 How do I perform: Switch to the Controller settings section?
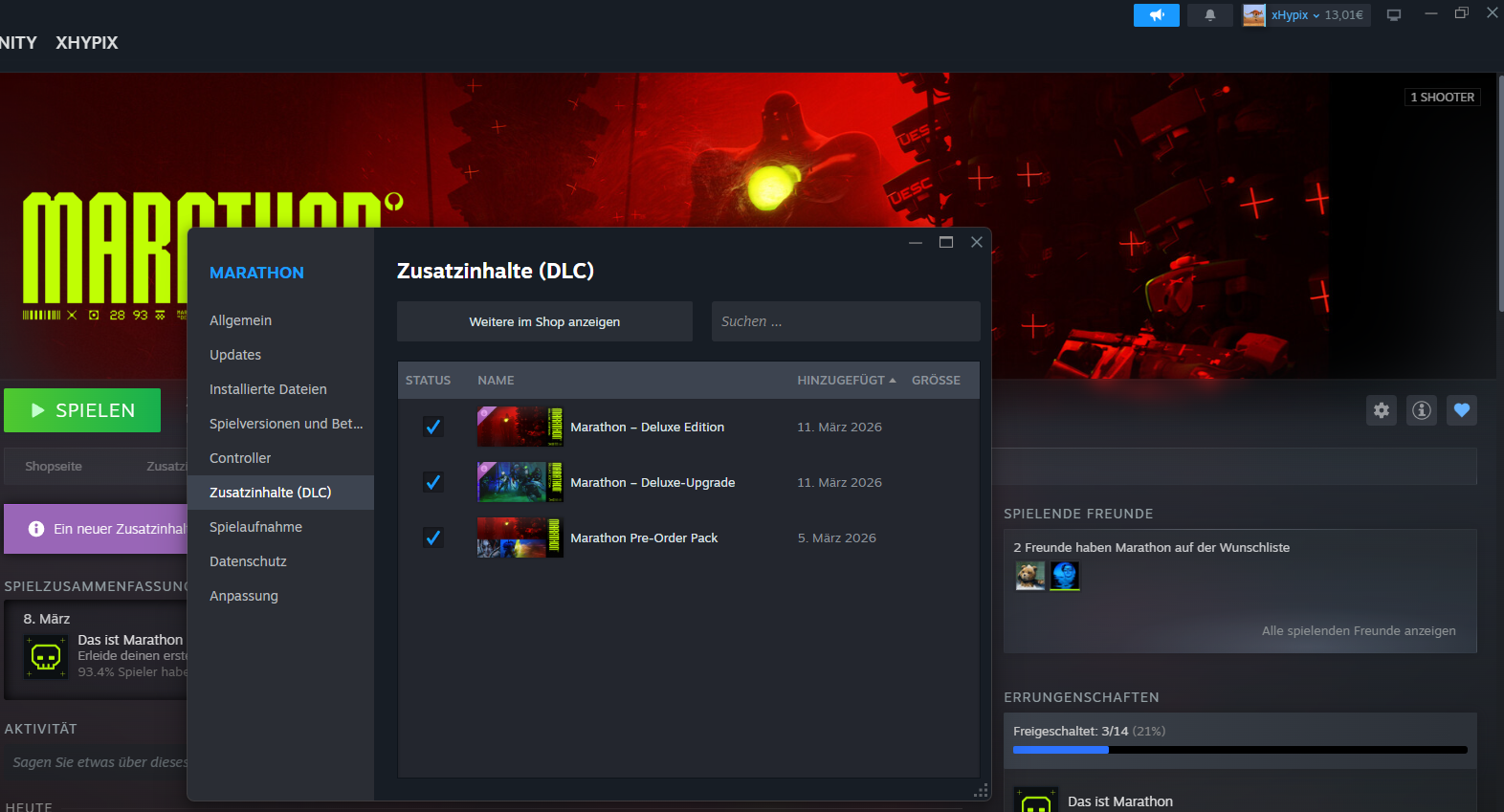coord(240,458)
